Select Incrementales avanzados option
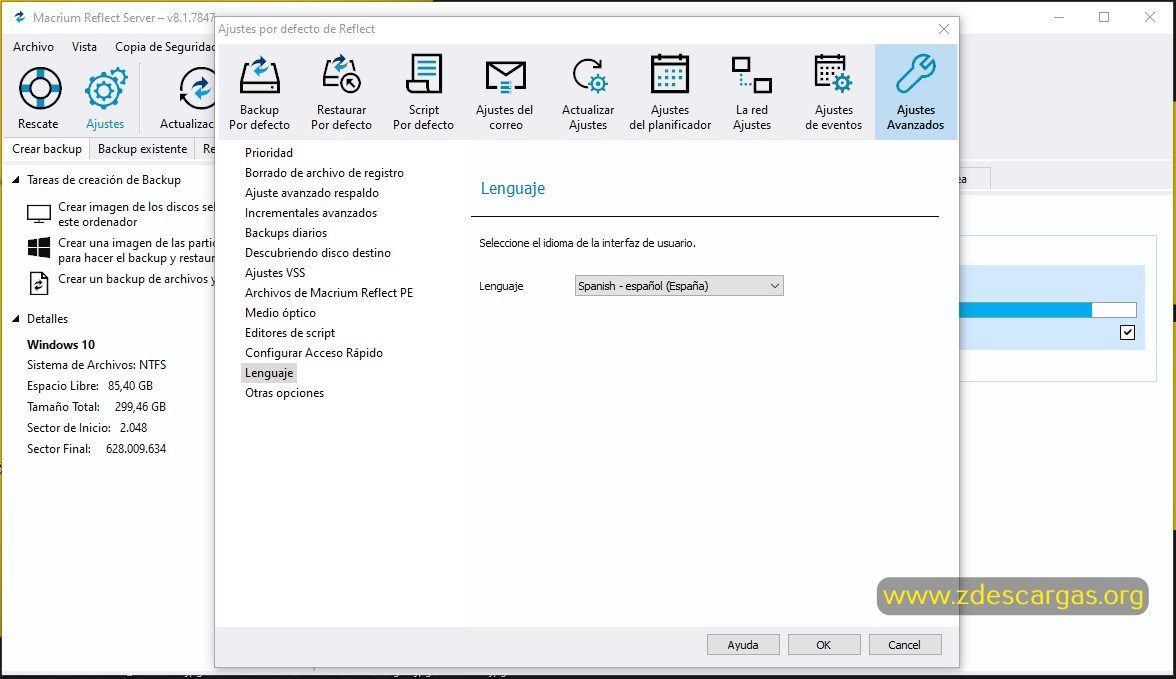The height and width of the screenshot is (679, 1176). click(310, 213)
